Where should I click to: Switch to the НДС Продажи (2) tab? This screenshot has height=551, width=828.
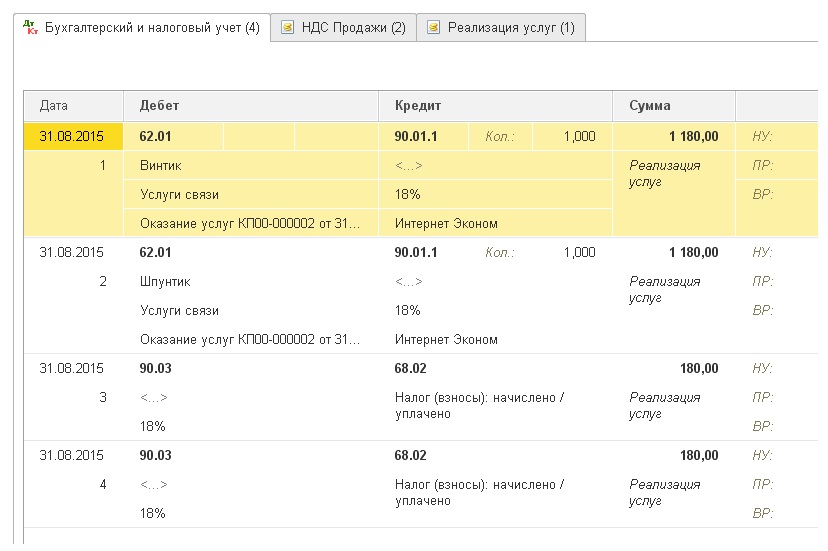tap(343, 27)
